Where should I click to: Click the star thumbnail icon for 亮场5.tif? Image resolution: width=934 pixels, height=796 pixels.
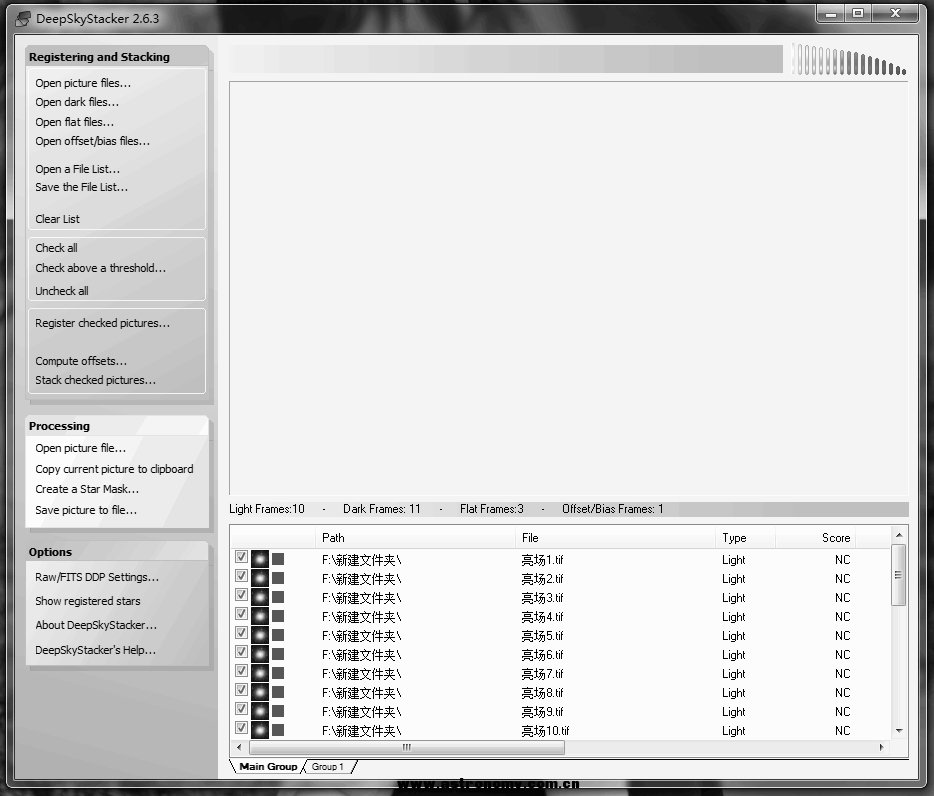click(x=260, y=636)
